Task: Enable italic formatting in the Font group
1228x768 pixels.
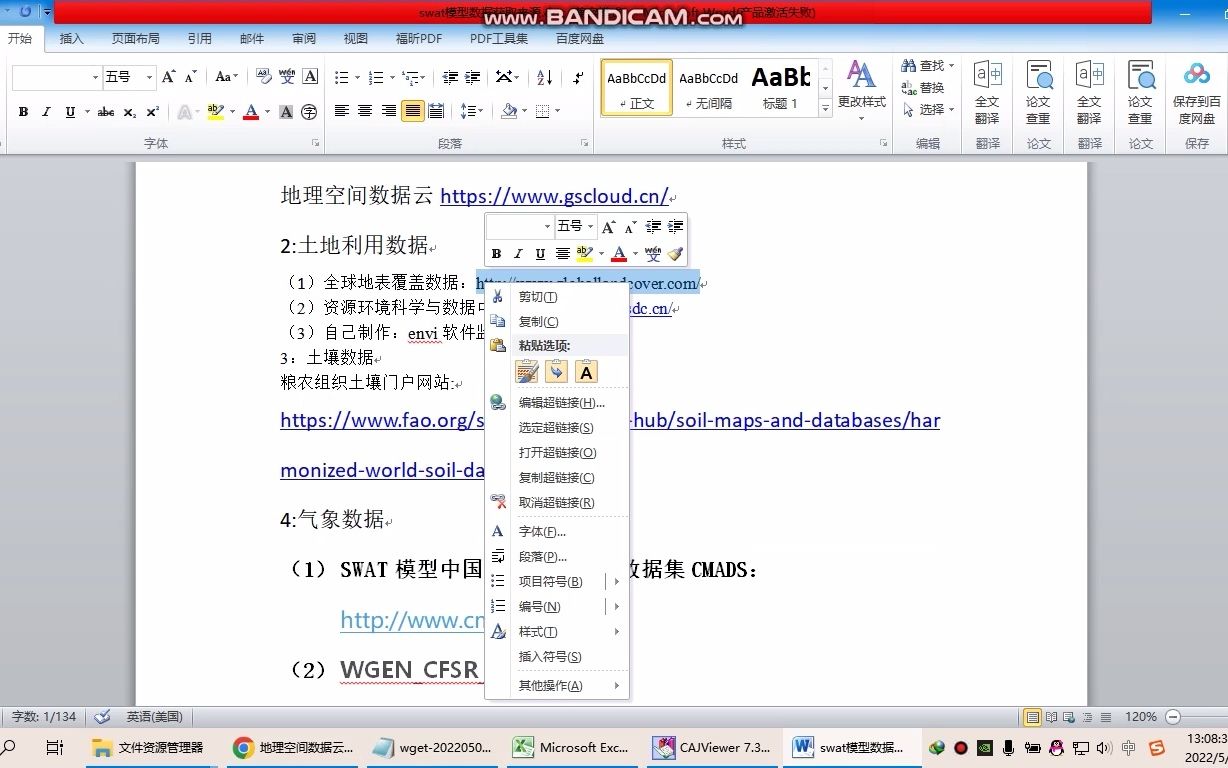Action: 46,112
